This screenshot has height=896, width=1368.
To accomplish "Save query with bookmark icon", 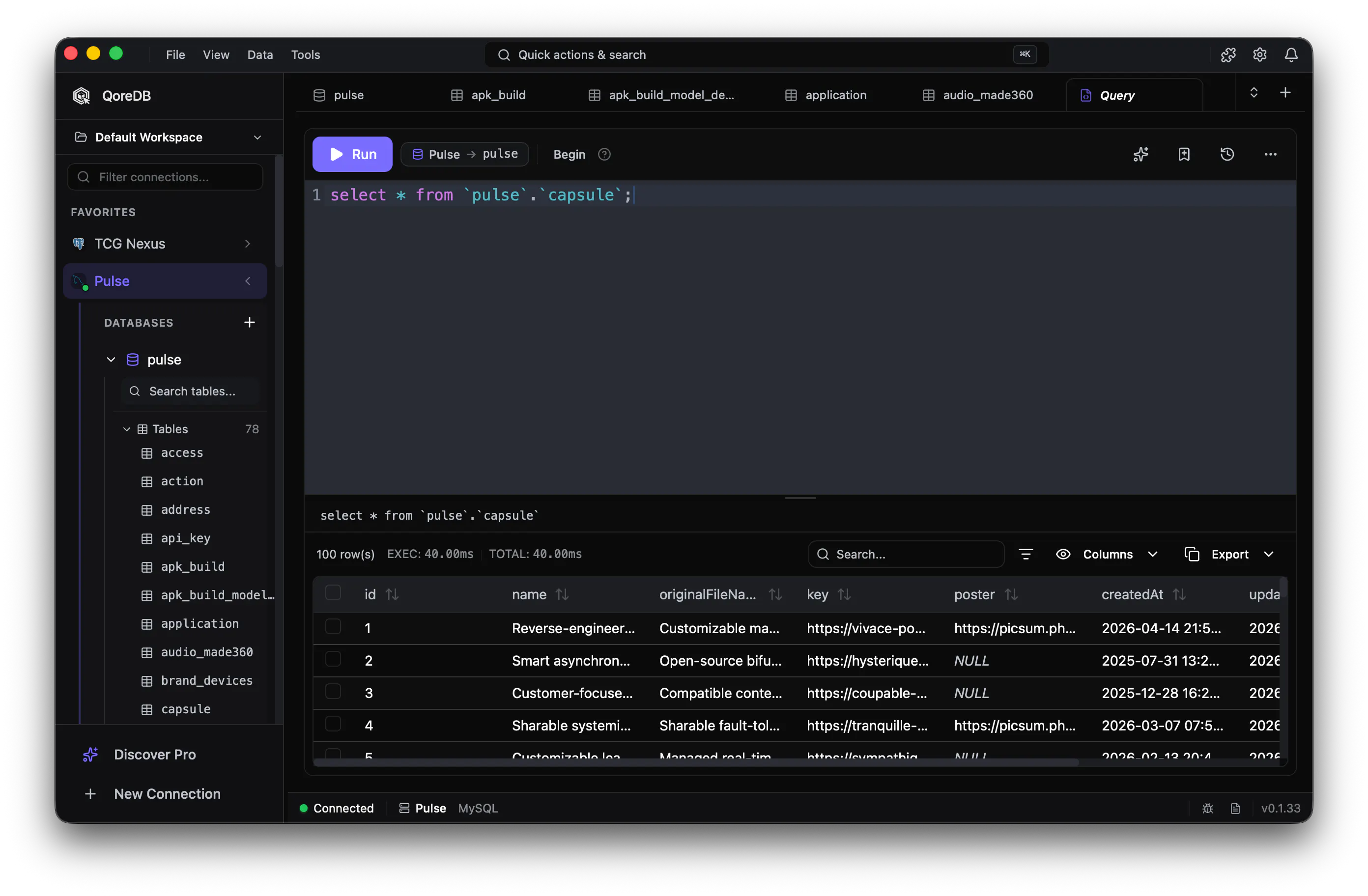I will 1184,154.
